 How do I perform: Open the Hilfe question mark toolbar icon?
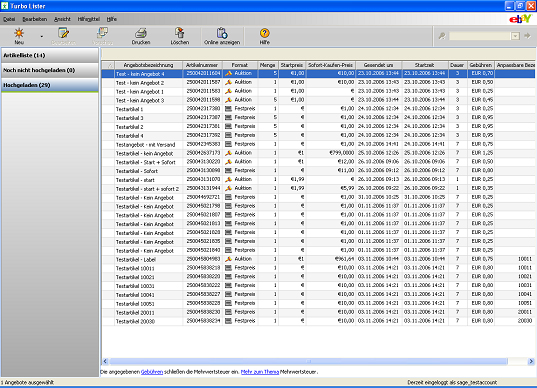click(264, 33)
